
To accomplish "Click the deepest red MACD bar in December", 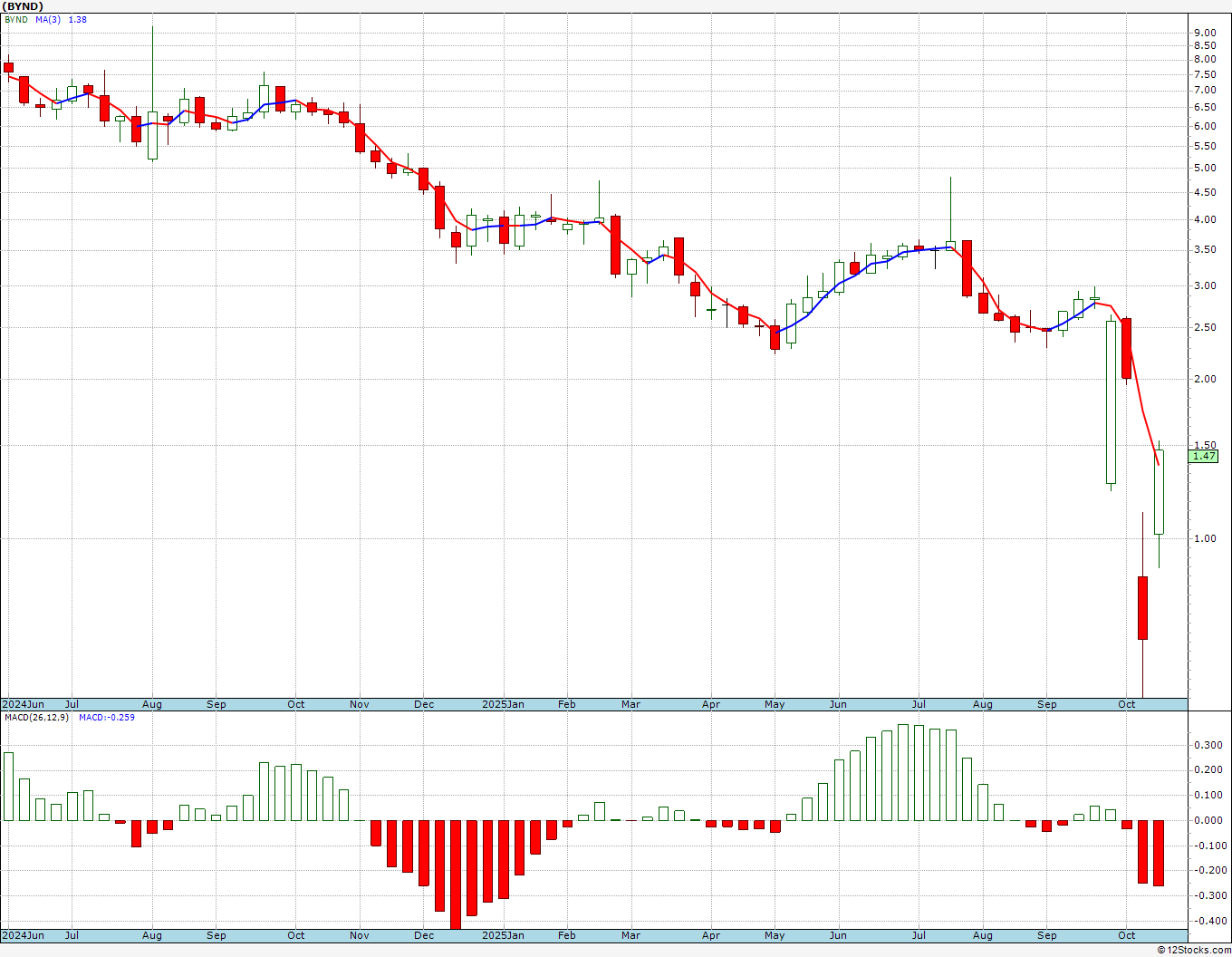I will (x=456, y=875).
